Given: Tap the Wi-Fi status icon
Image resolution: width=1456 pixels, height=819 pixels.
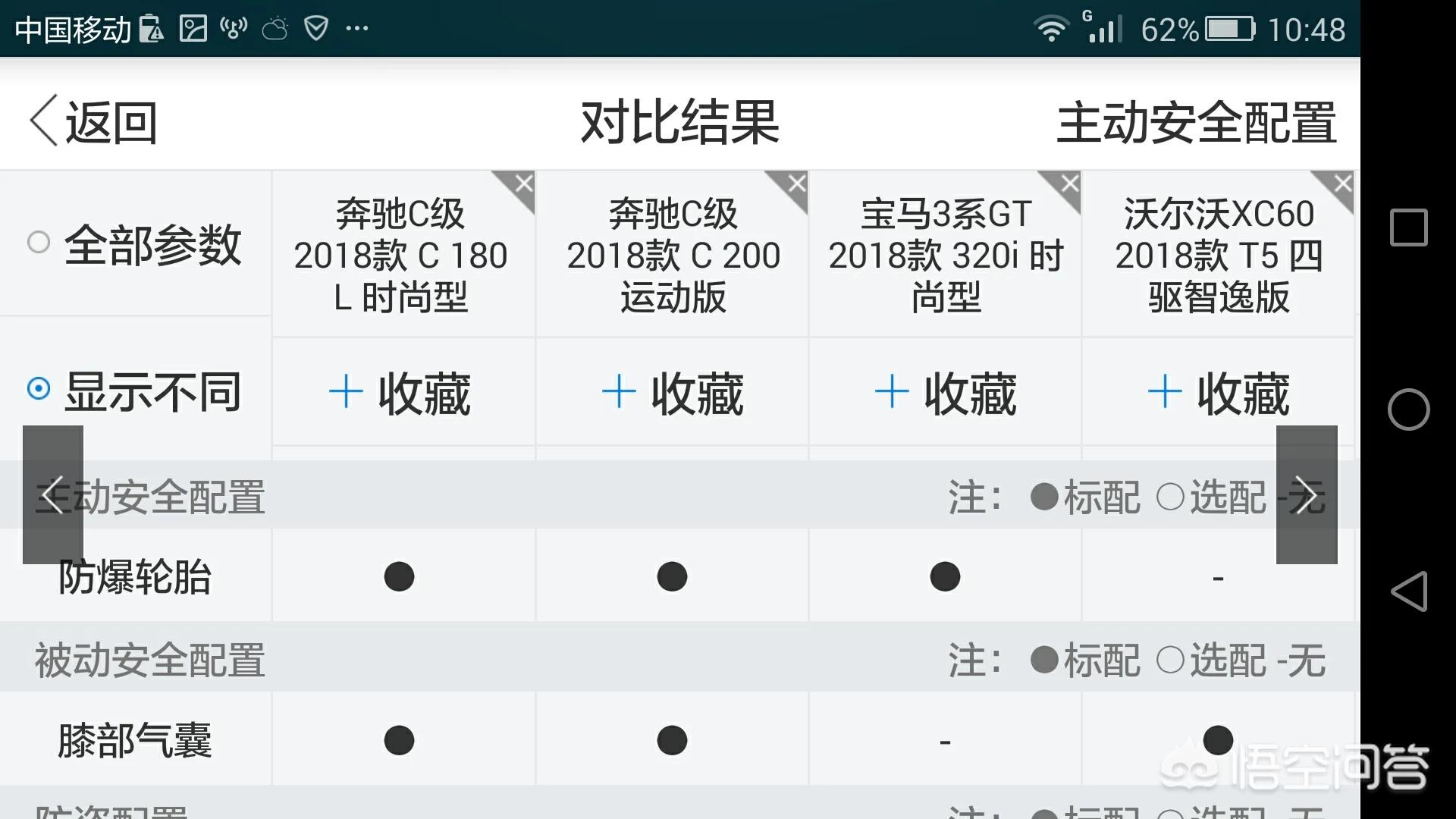Looking at the screenshot, I should [1051, 30].
